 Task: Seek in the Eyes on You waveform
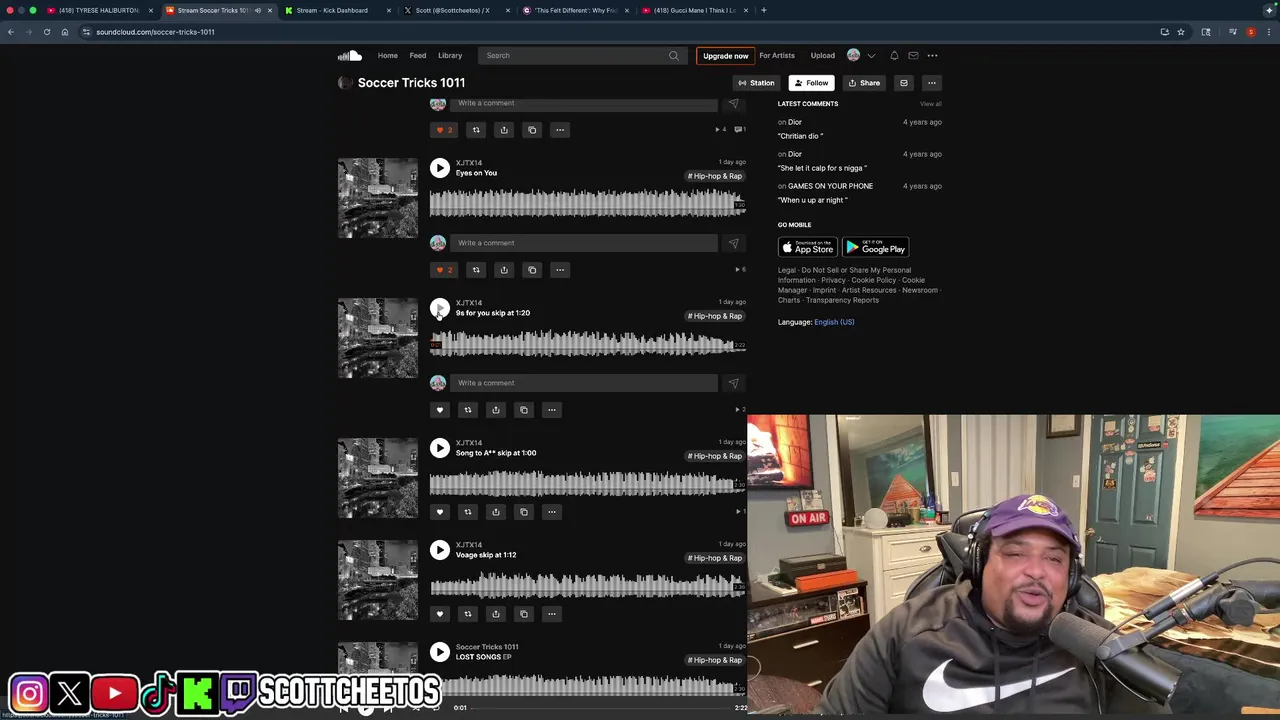click(x=587, y=204)
